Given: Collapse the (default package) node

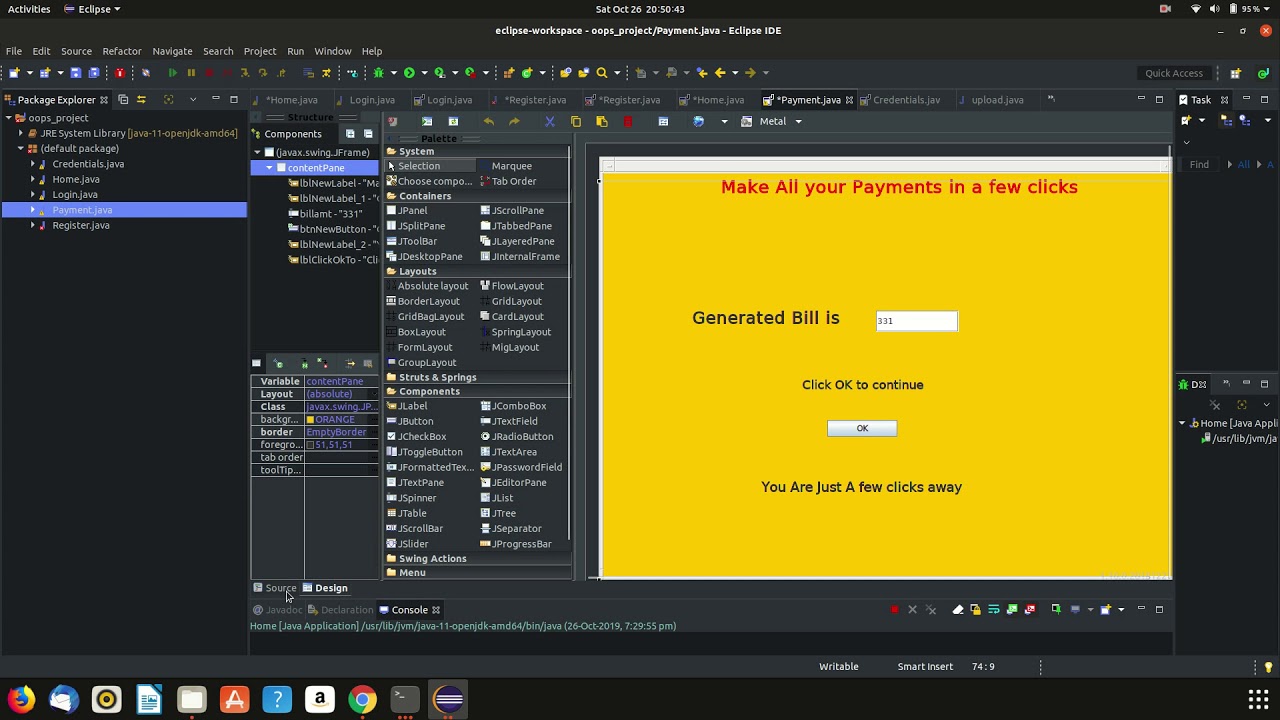Looking at the screenshot, I should pos(20,149).
